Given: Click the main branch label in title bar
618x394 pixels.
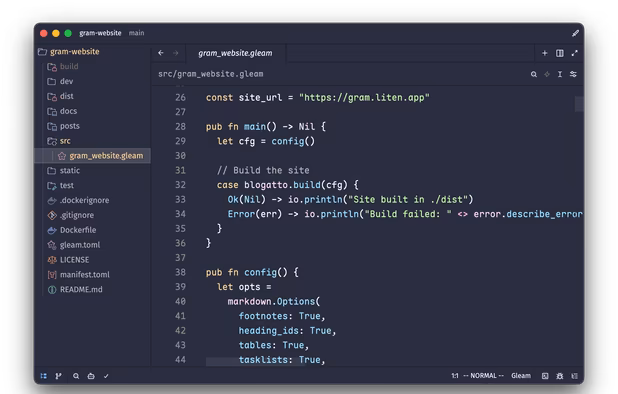Looking at the screenshot, I should (136, 33).
